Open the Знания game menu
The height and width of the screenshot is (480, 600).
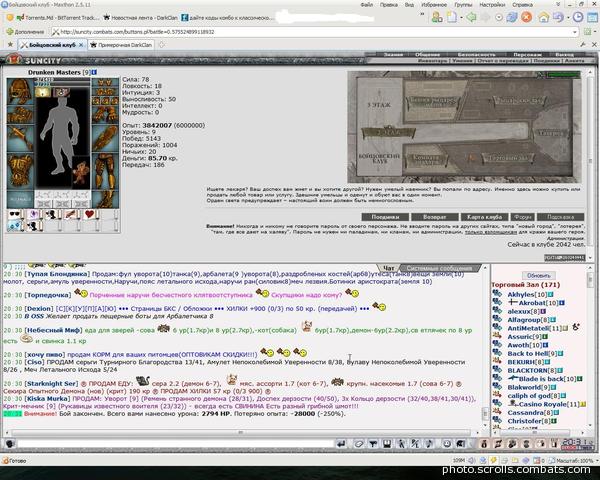[393, 55]
